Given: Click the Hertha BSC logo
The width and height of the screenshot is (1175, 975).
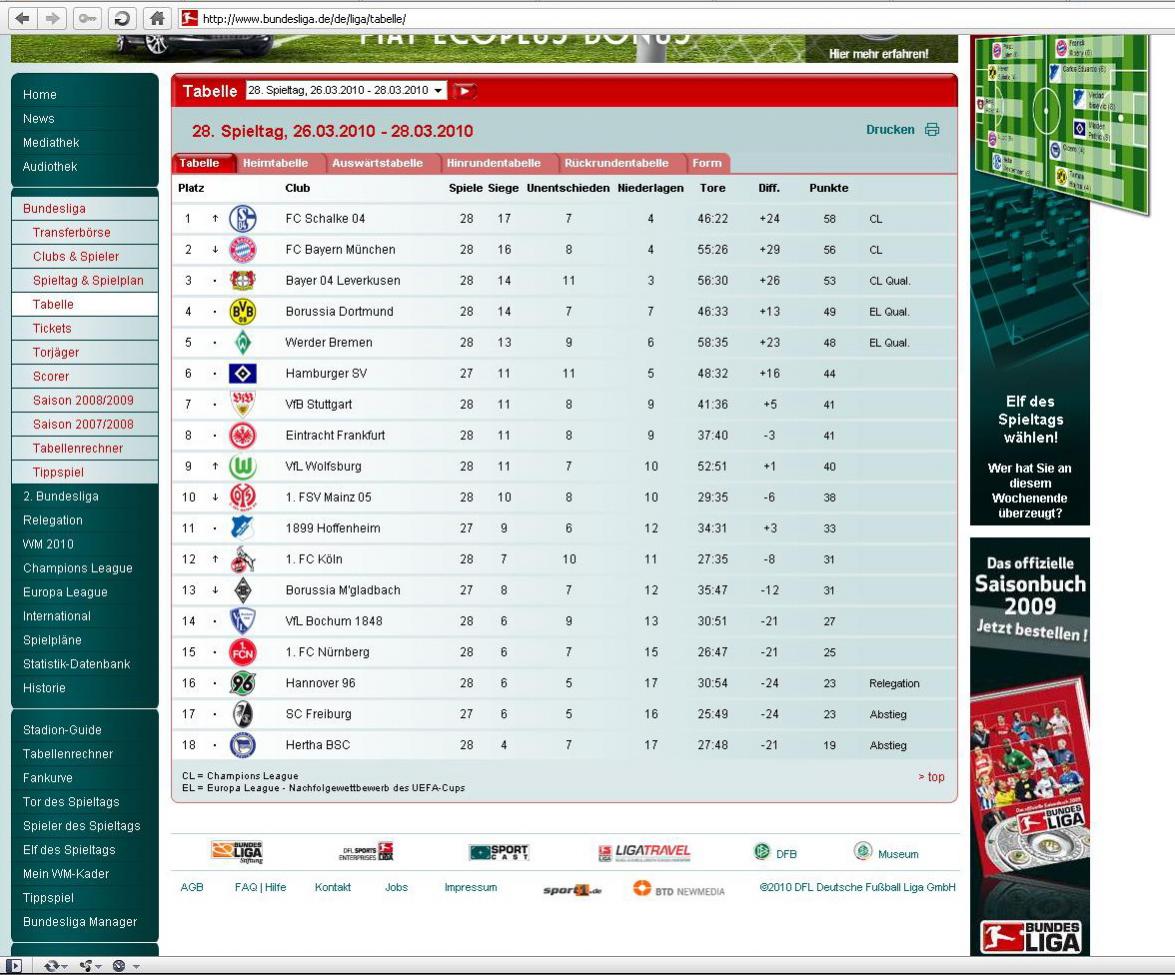Looking at the screenshot, I should click(x=243, y=745).
